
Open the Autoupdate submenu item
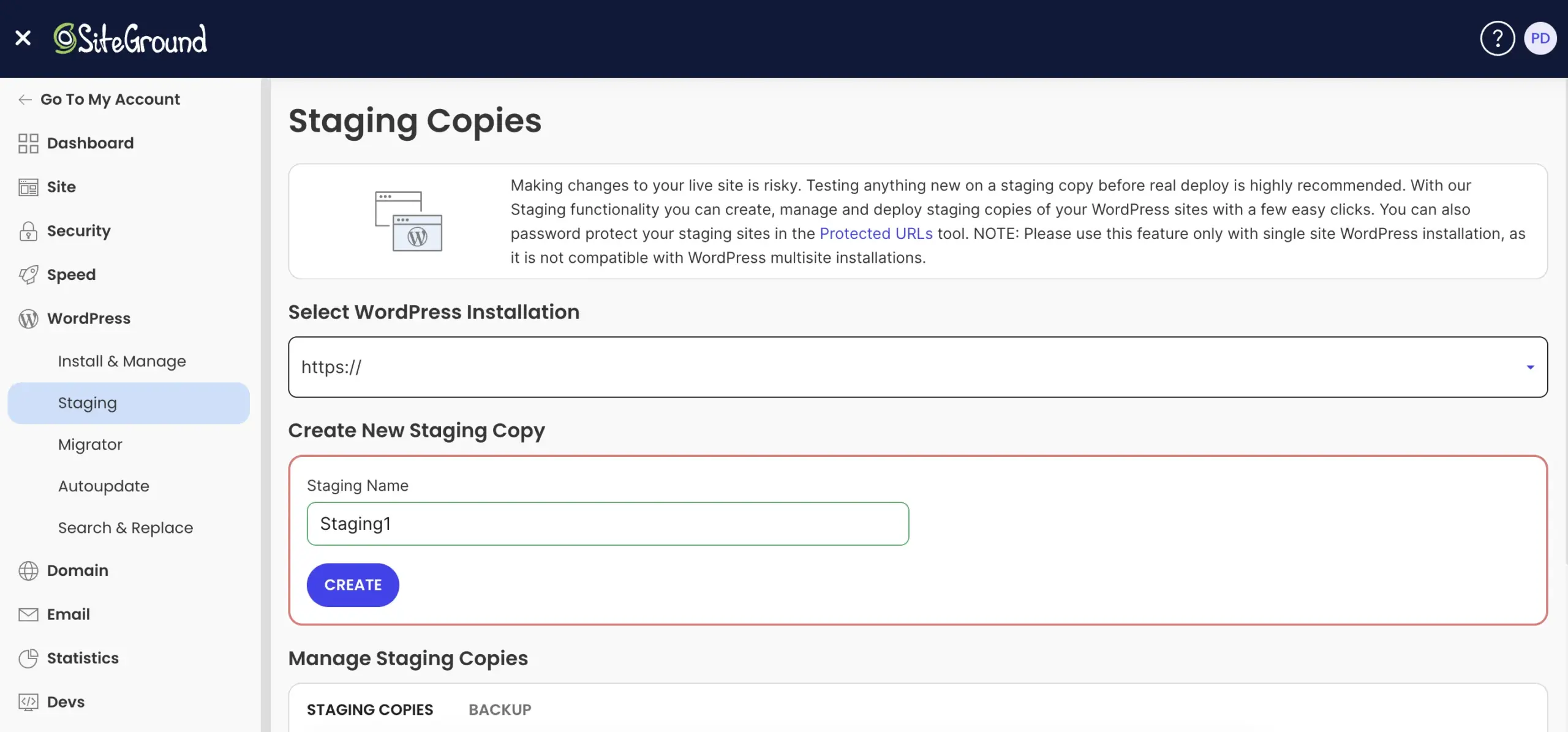pos(104,486)
